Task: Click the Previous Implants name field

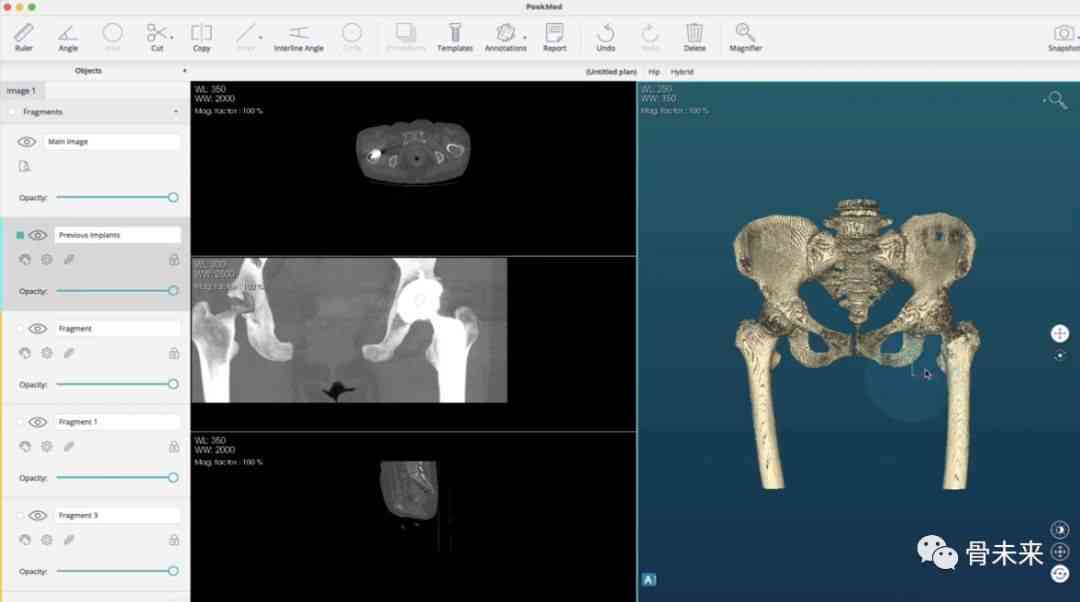Action: [x=117, y=236]
